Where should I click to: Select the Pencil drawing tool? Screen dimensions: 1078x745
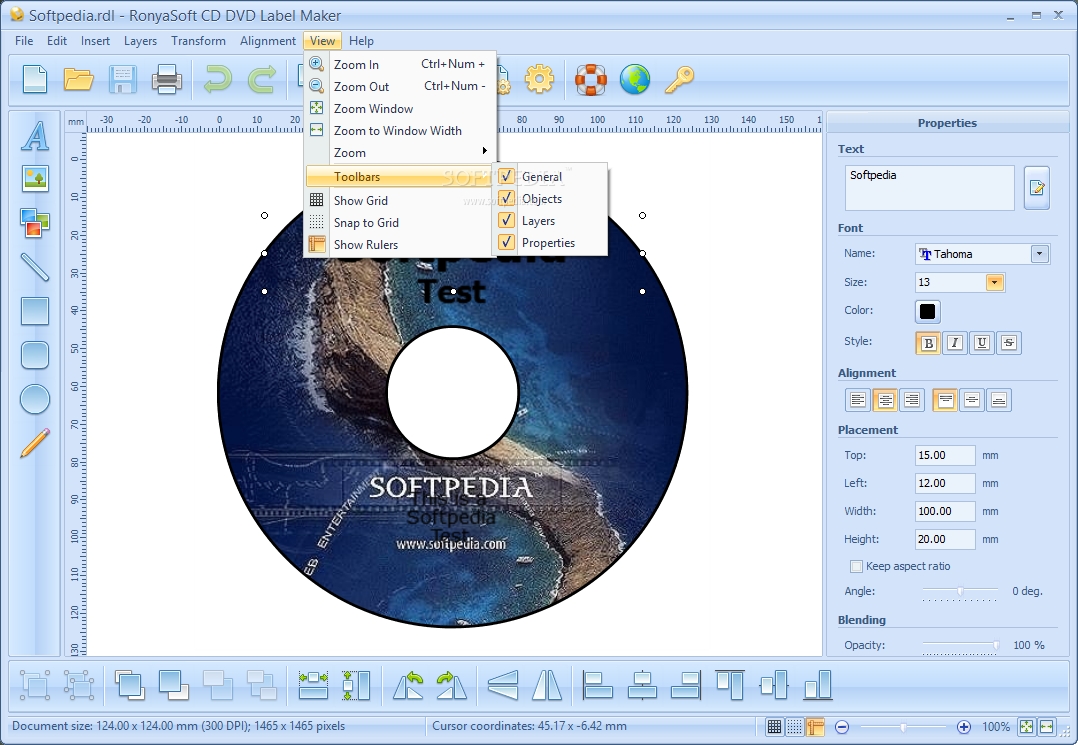pos(34,443)
